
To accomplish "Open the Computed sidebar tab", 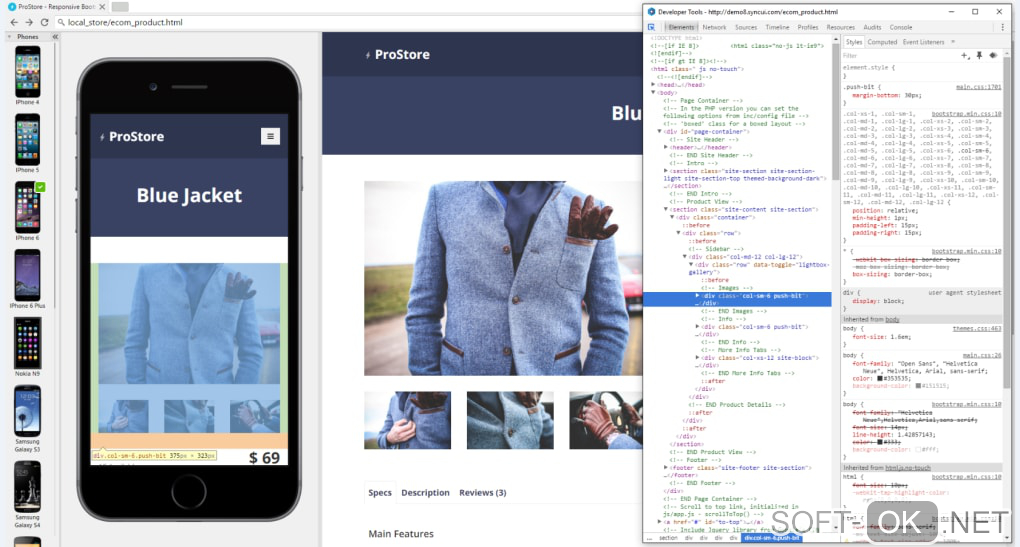I will (882, 42).
